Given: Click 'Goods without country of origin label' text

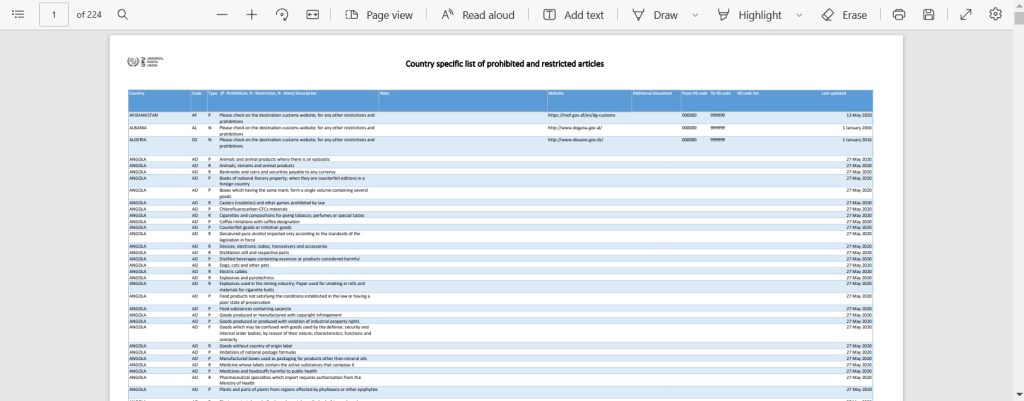Looking at the screenshot, I should coord(257,345).
